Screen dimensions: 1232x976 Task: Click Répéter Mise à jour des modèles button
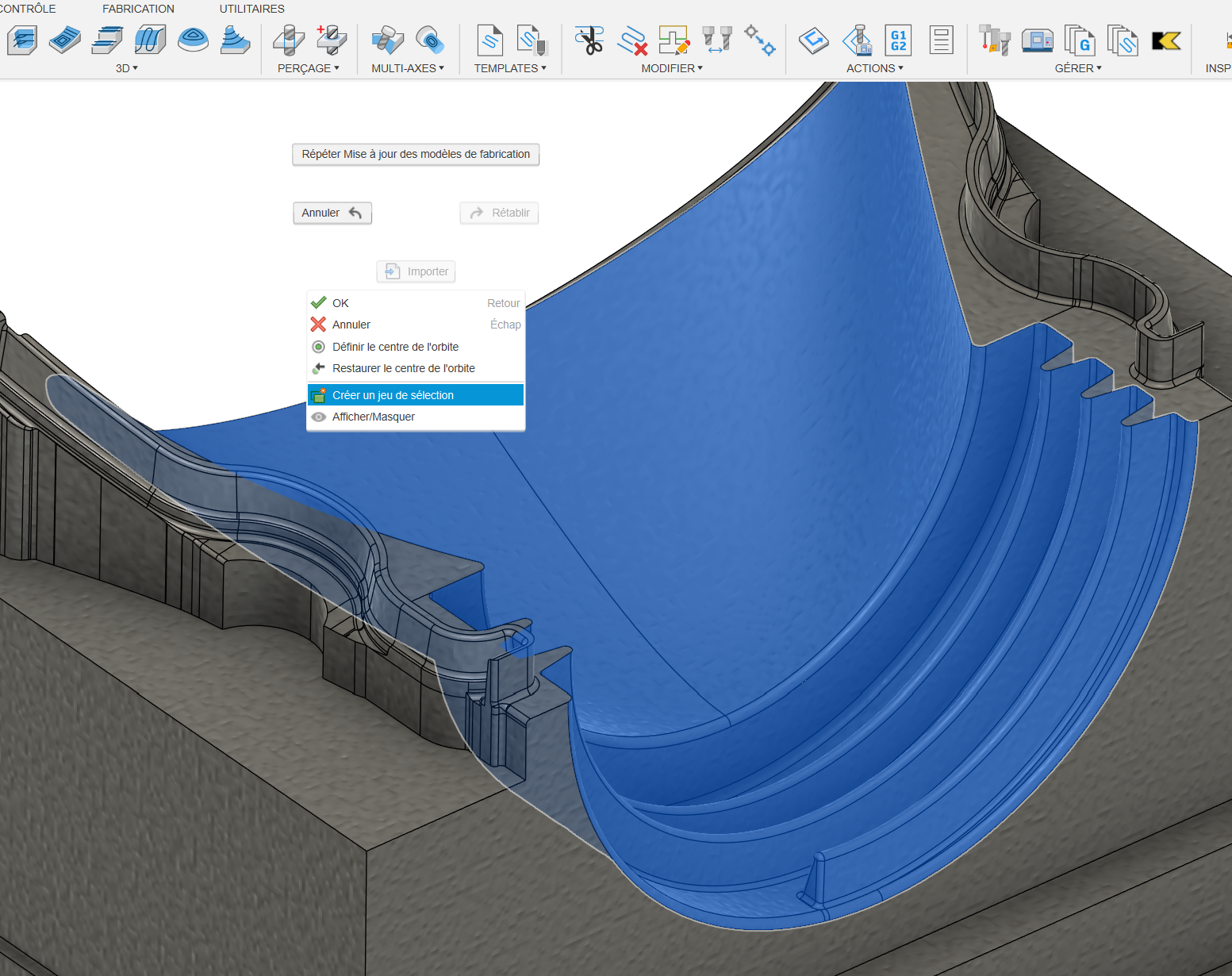[416, 154]
